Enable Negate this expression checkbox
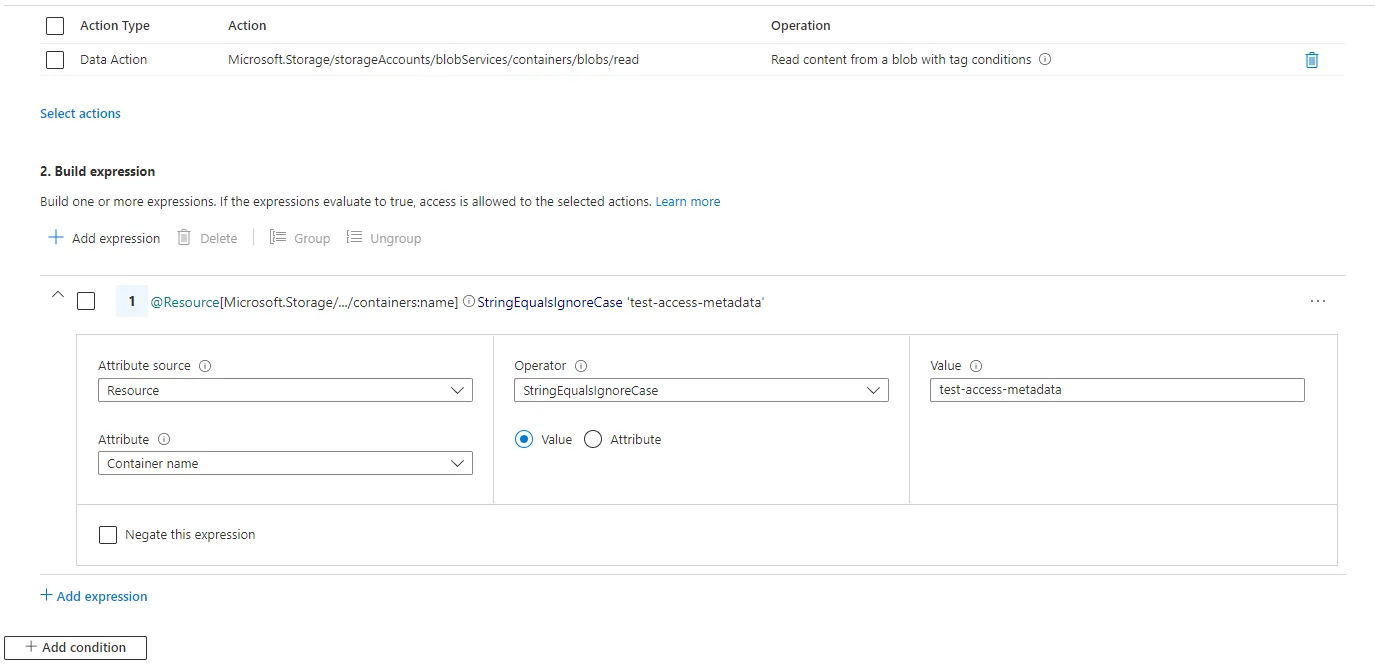 (x=108, y=535)
